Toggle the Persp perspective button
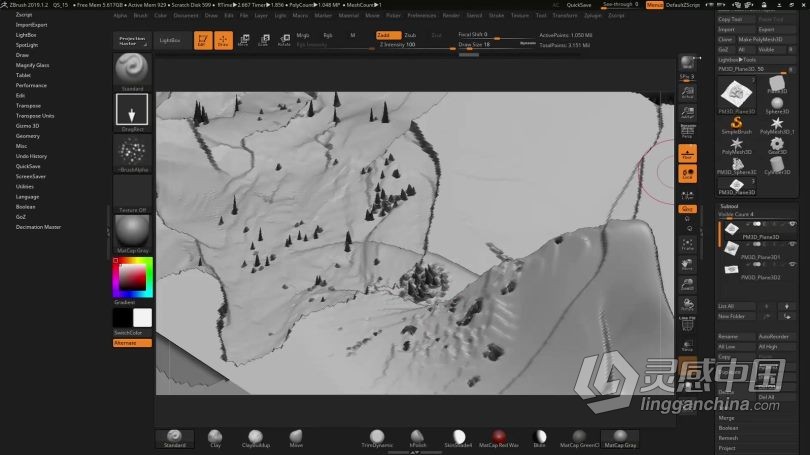810x455 pixels. tap(687, 132)
